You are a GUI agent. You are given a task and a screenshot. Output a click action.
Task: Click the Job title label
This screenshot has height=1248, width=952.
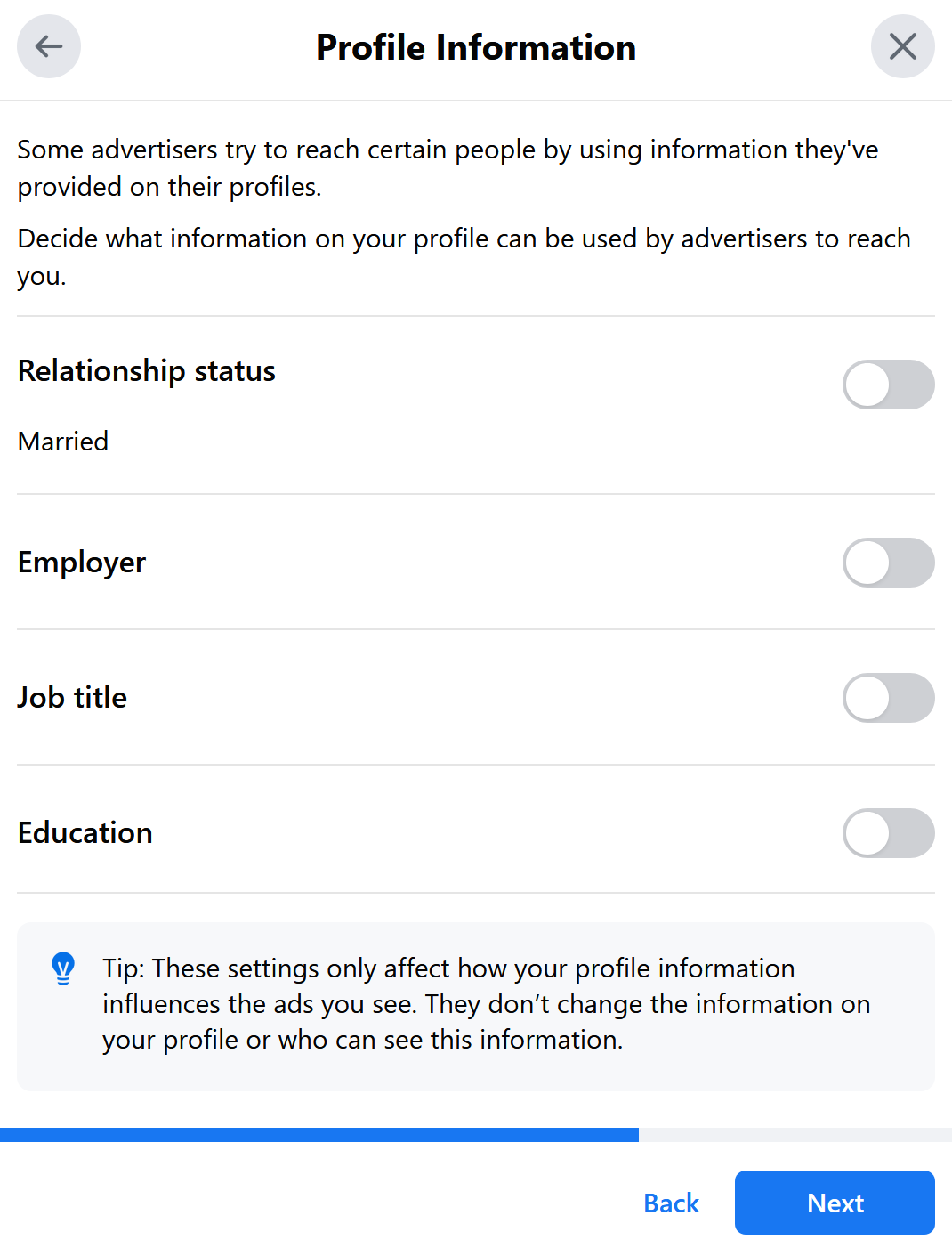point(72,697)
